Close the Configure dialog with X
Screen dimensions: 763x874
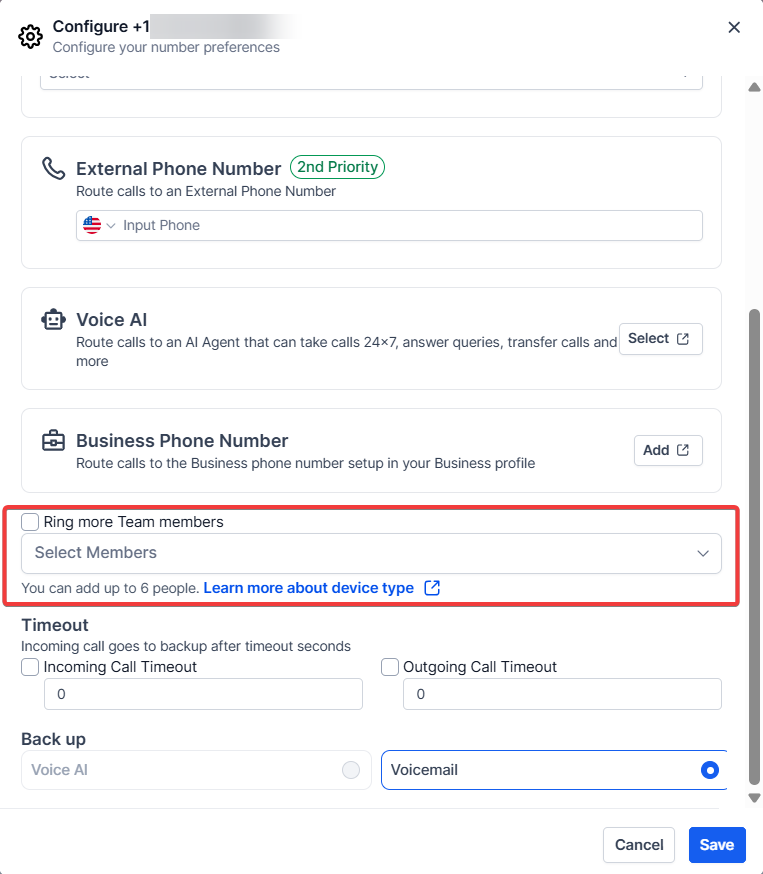(x=734, y=27)
